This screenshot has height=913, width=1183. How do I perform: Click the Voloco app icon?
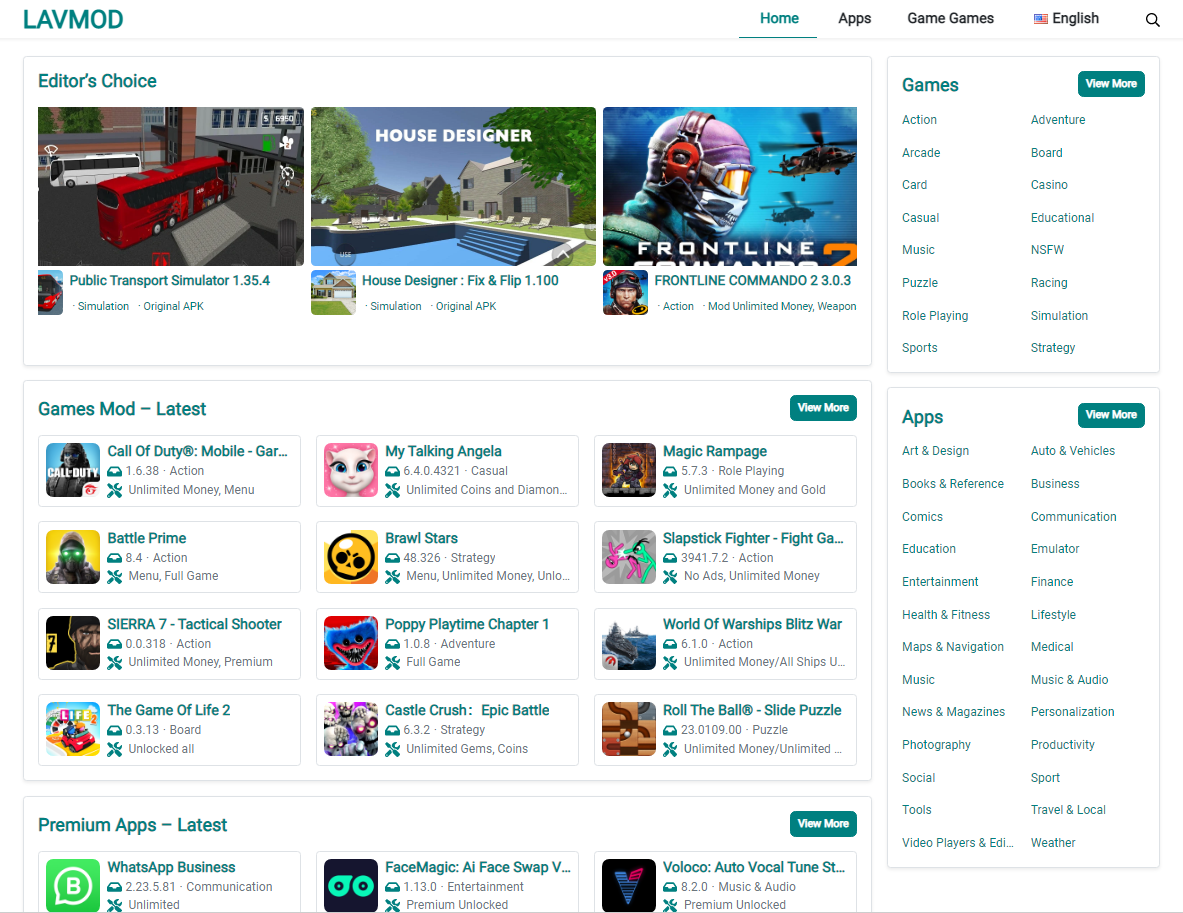[x=628, y=886]
